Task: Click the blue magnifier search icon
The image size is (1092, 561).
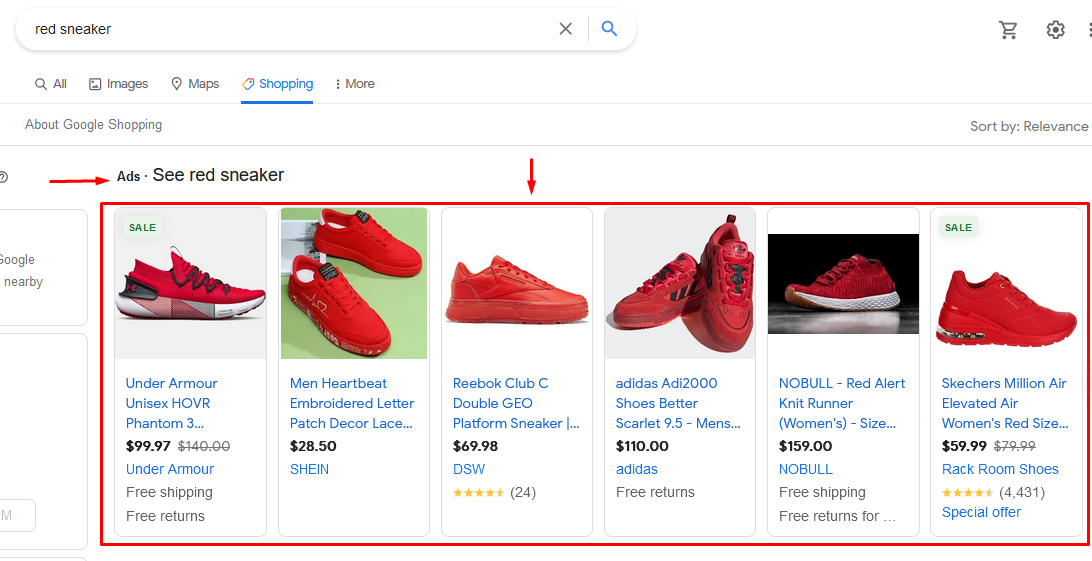Action: tap(609, 29)
